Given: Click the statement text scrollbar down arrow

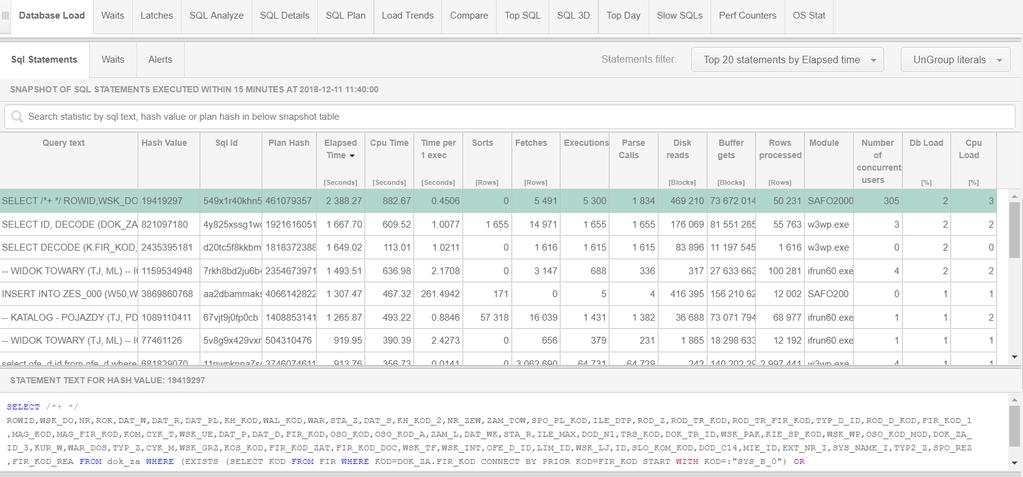Looking at the screenshot, I should click(1014, 463).
